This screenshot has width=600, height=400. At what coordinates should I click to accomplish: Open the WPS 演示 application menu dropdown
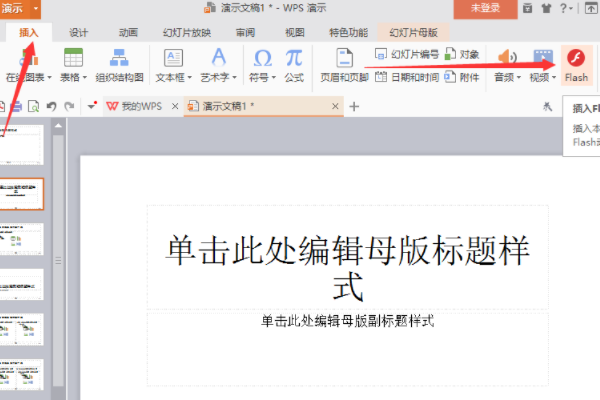tap(36, 8)
